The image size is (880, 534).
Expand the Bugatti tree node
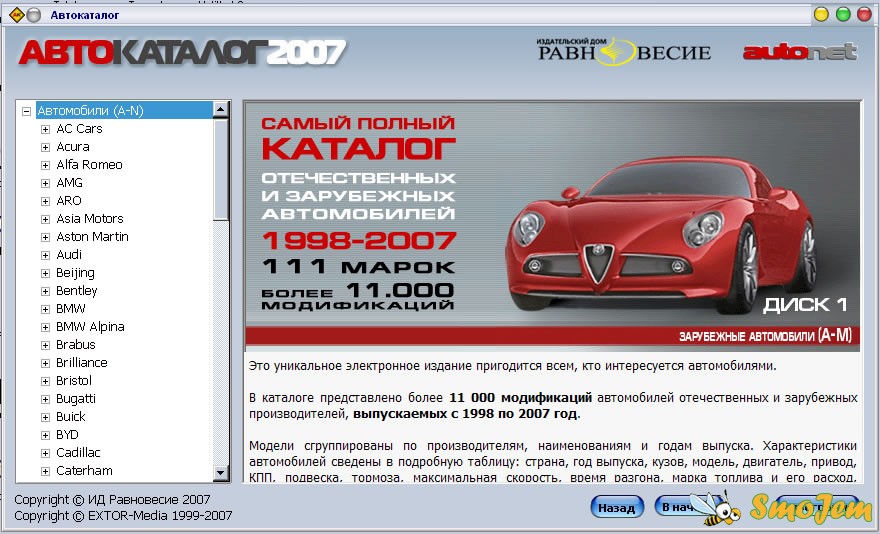45,399
